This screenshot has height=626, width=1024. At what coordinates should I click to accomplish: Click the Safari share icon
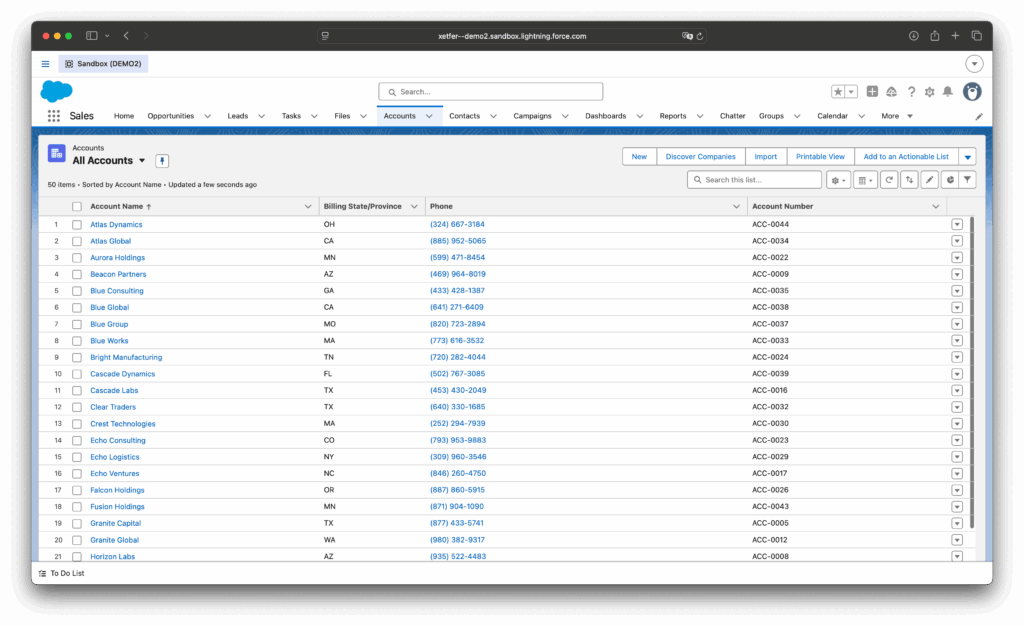pyautogui.click(x=935, y=36)
